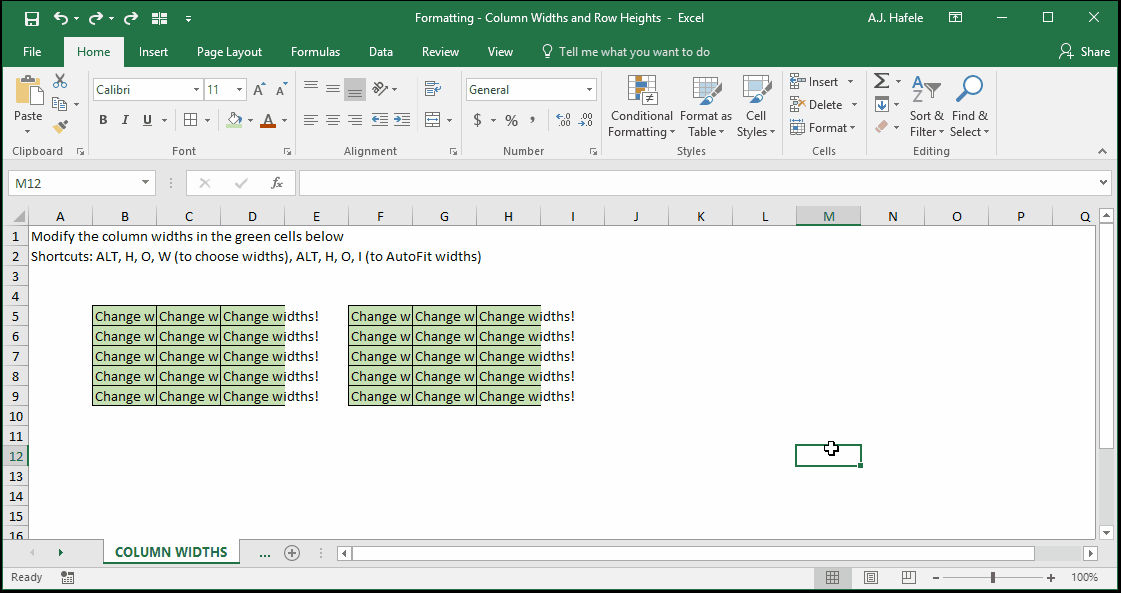The width and height of the screenshot is (1121, 593).
Task: Switch to Page Break Preview in status bar
Action: click(x=908, y=577)
